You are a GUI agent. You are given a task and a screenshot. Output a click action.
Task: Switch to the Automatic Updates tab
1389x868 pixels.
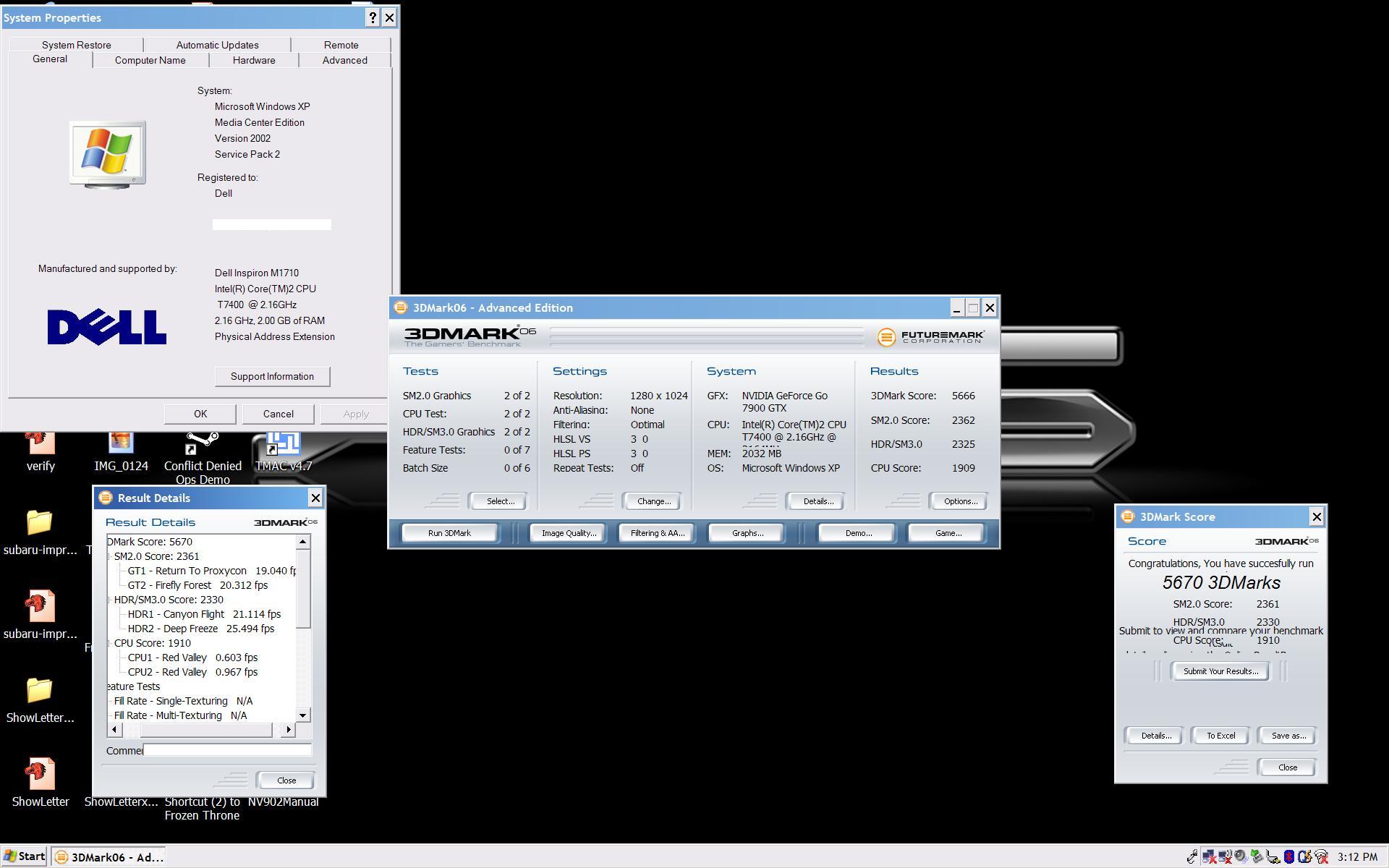tap(217, 45)
